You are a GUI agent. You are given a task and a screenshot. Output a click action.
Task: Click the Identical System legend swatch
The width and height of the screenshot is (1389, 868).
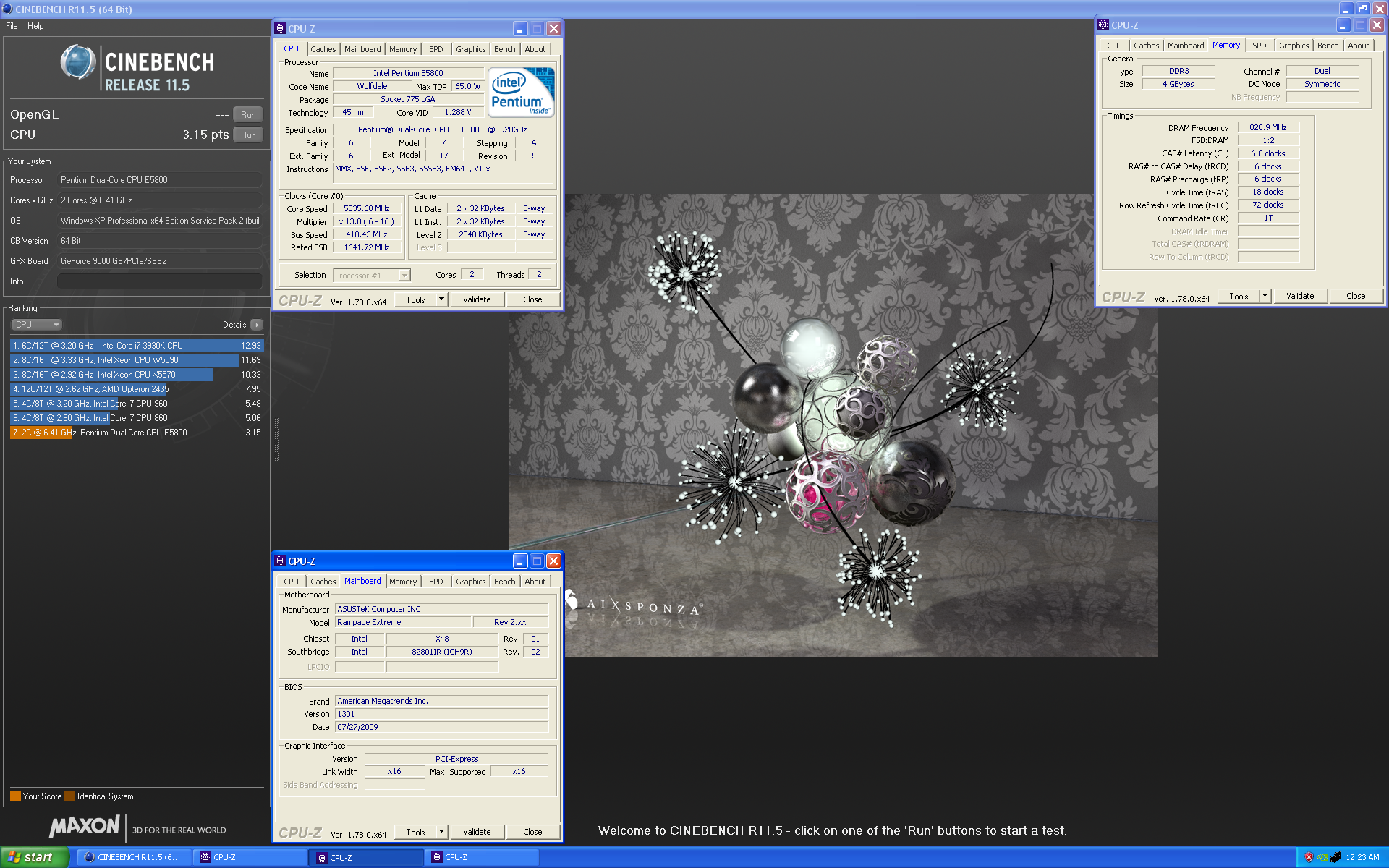coord(69,796)
